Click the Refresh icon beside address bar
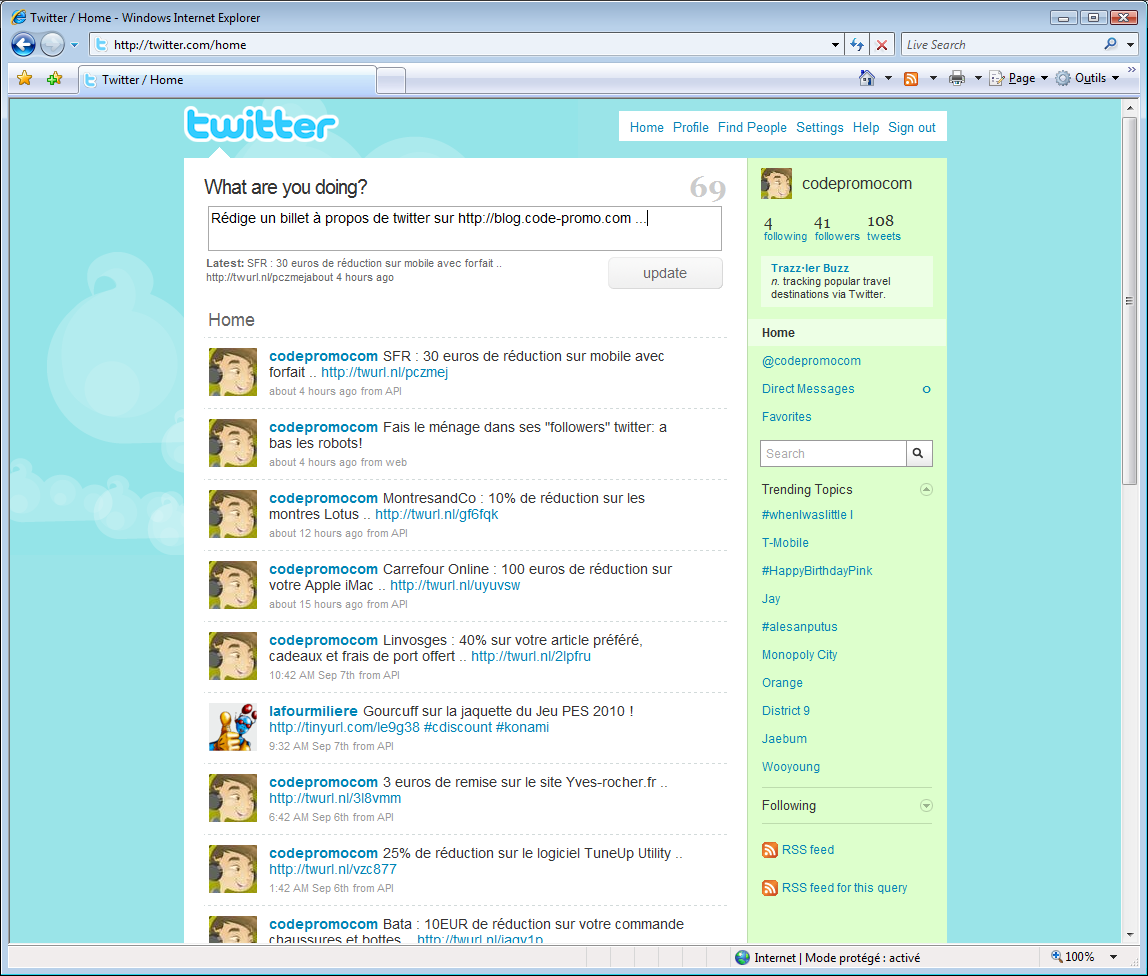 pyautogui.click(x=857, y=45)
